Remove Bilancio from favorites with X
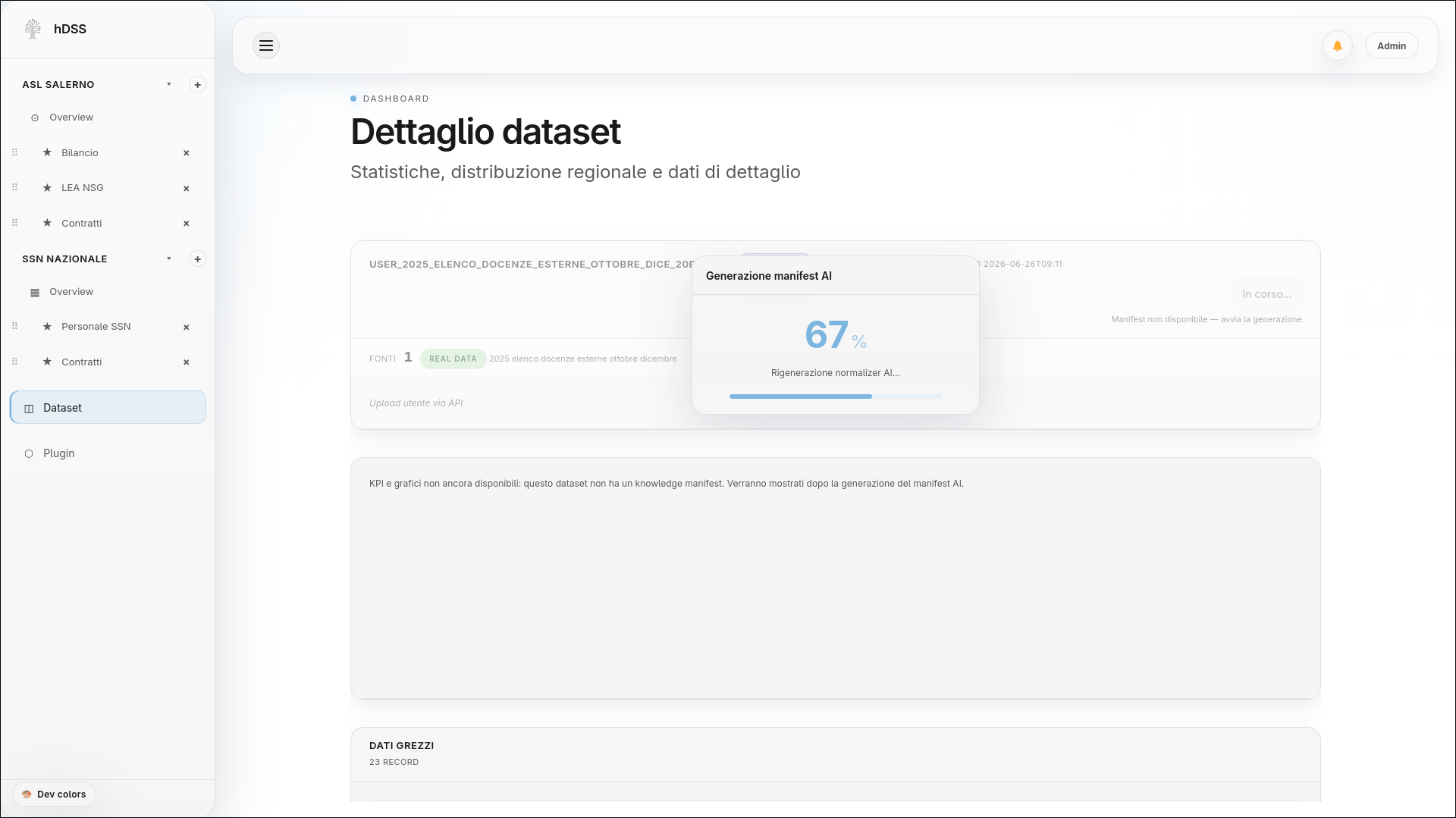The image size is (1456, 818). [x=187, y=153]
